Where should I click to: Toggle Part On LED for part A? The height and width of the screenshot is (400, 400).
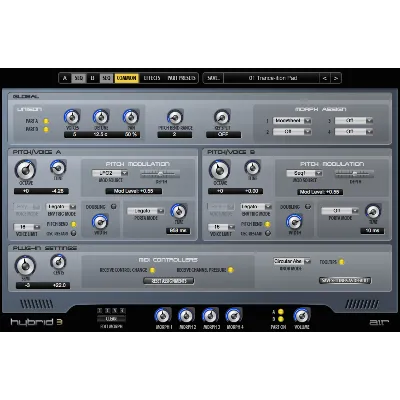281,312
